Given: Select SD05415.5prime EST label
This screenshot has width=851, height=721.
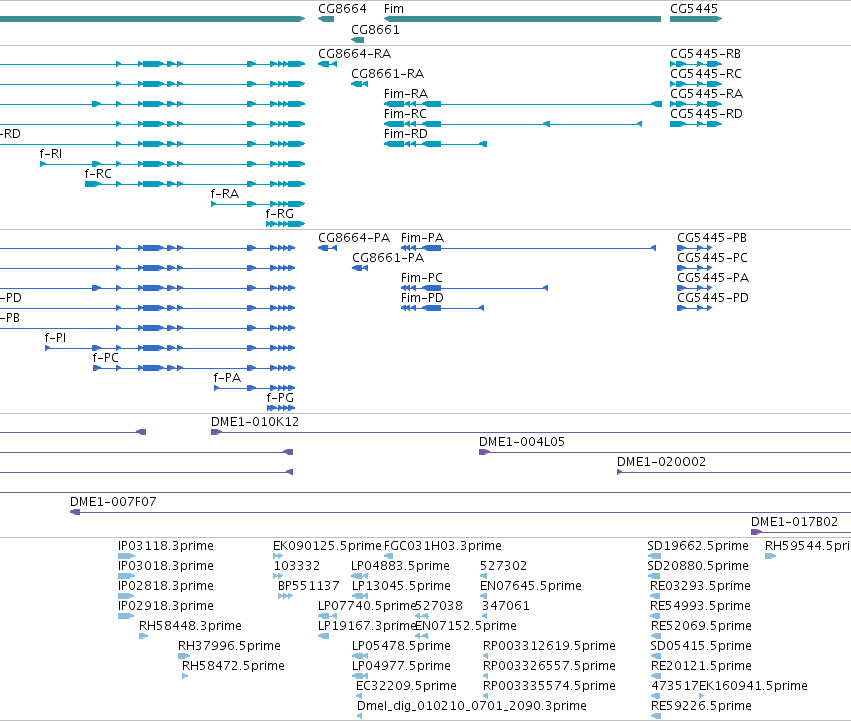Looking at the screenshot, I should (x=701, y=646).
